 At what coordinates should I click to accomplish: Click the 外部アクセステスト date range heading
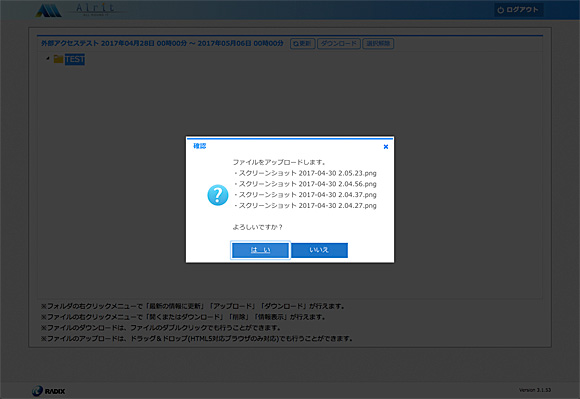click(162, 43)
